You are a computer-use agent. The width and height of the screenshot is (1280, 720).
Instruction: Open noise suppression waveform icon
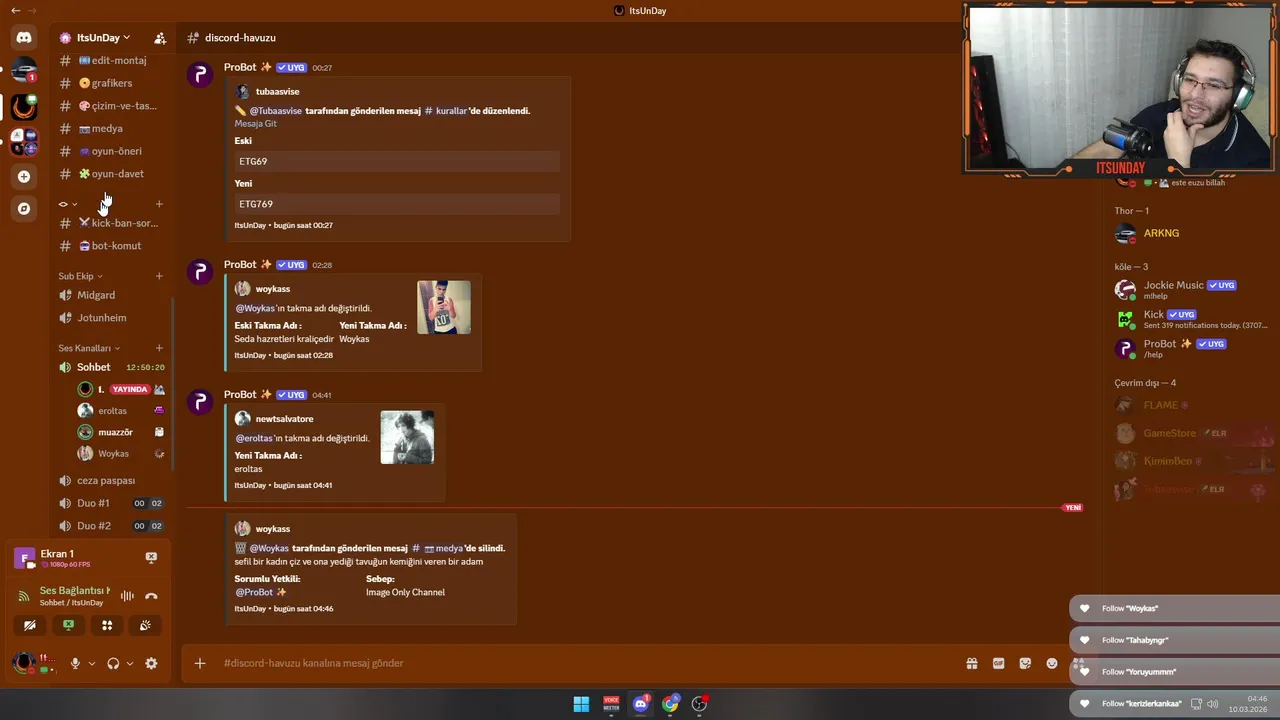[127, 596]
